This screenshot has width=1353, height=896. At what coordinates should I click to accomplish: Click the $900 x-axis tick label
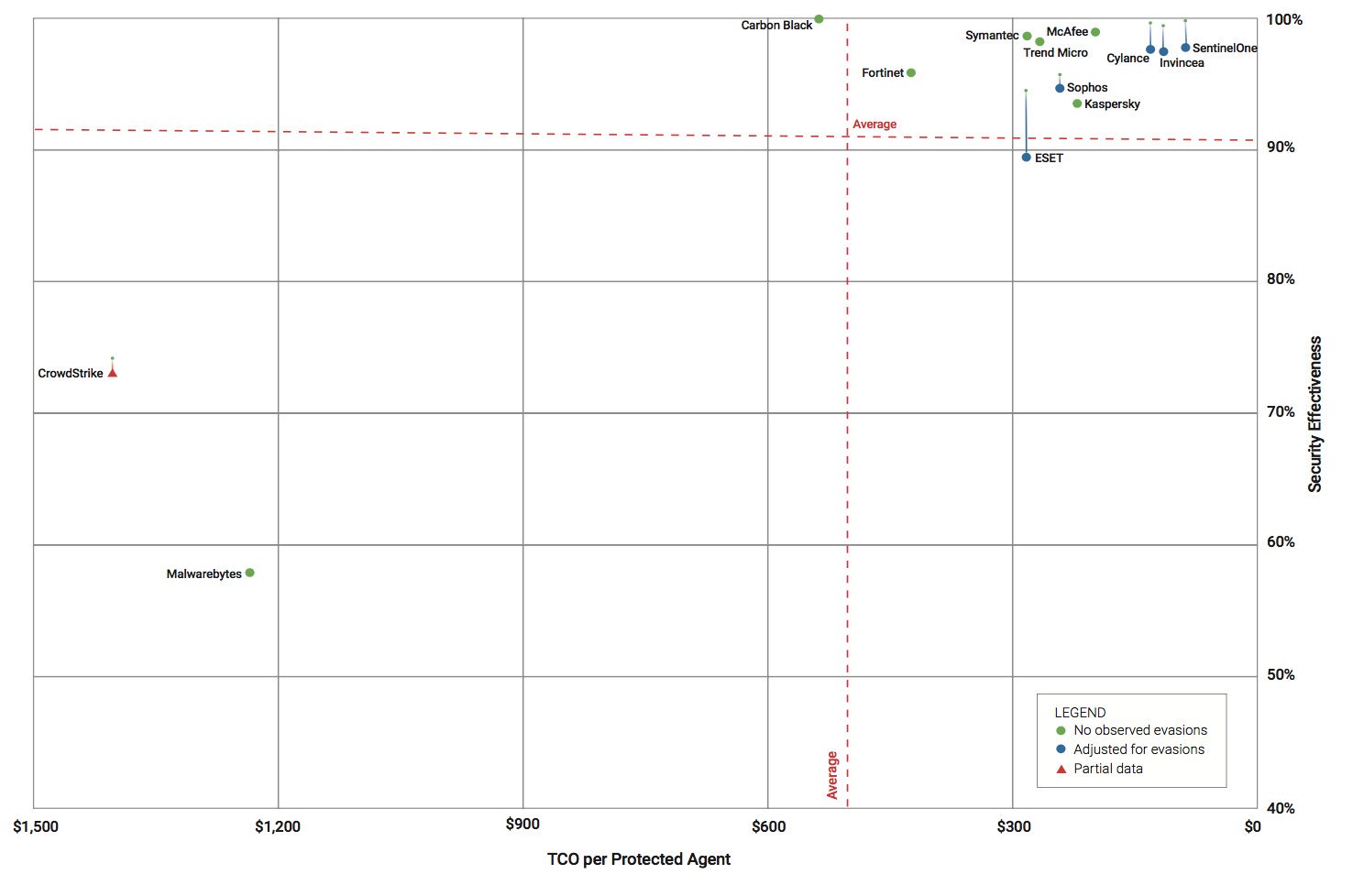click(x=522, y=825)
